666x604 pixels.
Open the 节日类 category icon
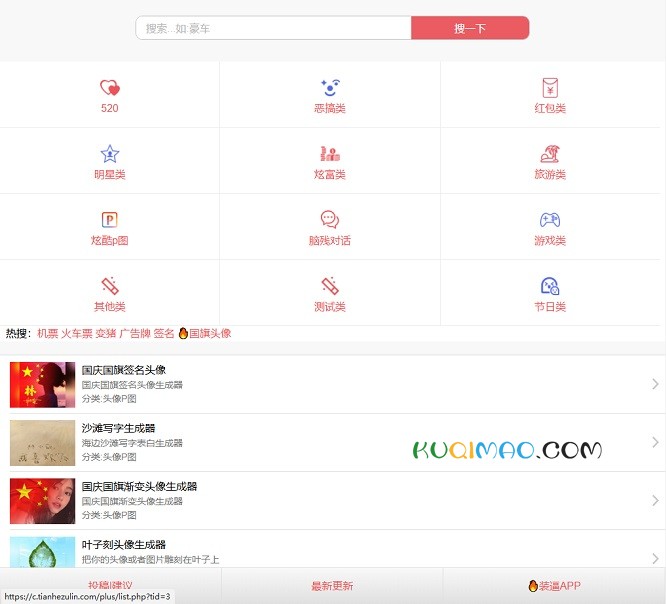[x=550, y=286]
